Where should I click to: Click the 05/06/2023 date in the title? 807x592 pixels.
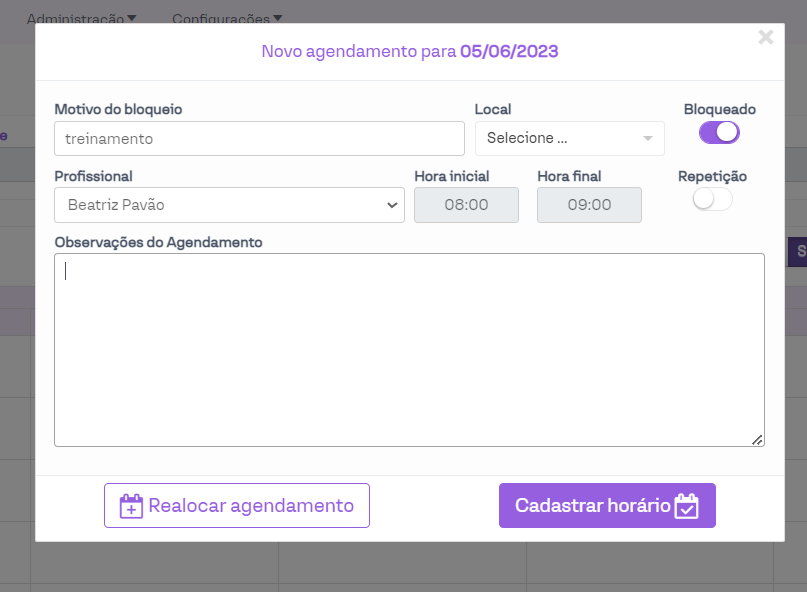coord(508,51)
